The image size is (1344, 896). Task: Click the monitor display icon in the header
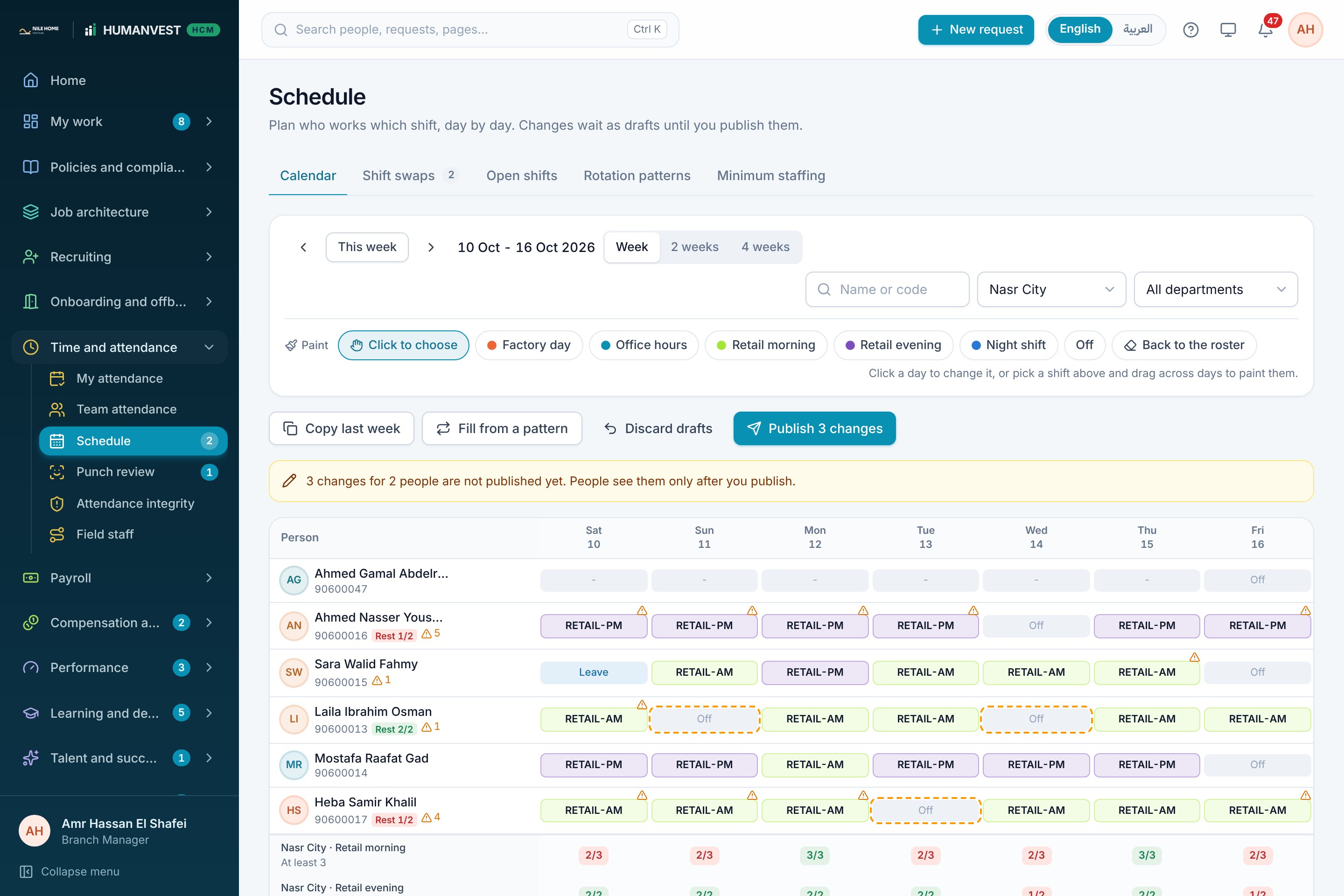pos(1228,30)
